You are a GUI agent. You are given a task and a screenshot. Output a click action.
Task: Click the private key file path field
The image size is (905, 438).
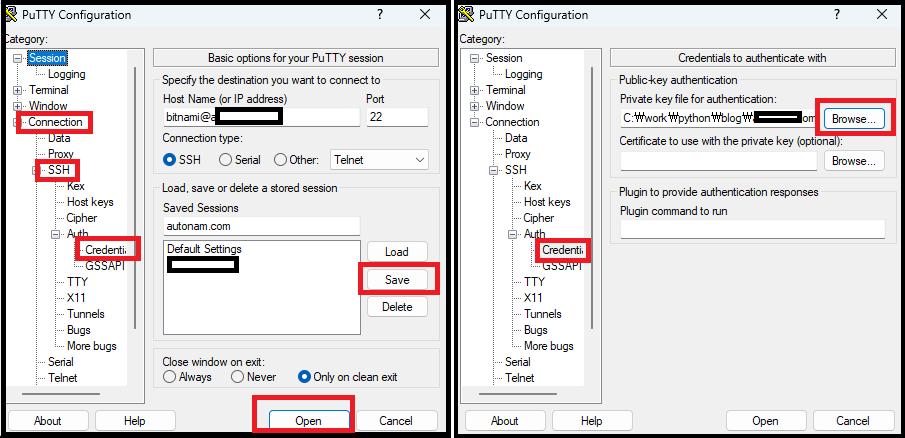[x=719, y=118]
